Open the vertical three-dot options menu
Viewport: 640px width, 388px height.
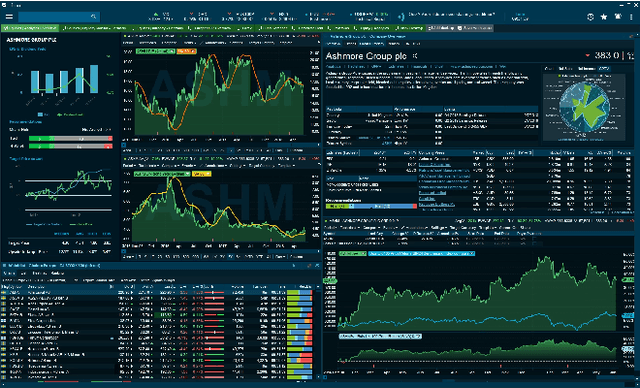point(631,17)
